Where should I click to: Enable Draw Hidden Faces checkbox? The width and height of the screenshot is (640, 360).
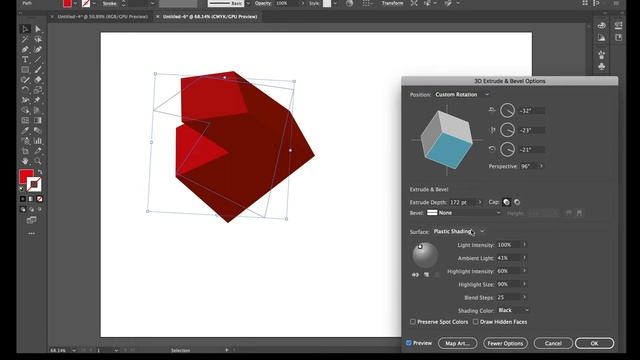pyautogui.click(x=476, y=322)
